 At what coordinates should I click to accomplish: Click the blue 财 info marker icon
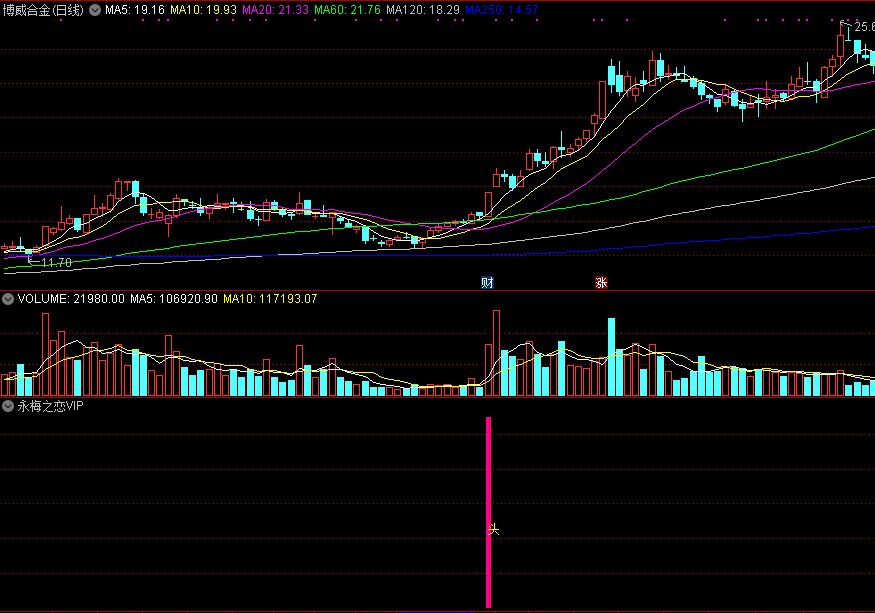click(x=487, y=282)
